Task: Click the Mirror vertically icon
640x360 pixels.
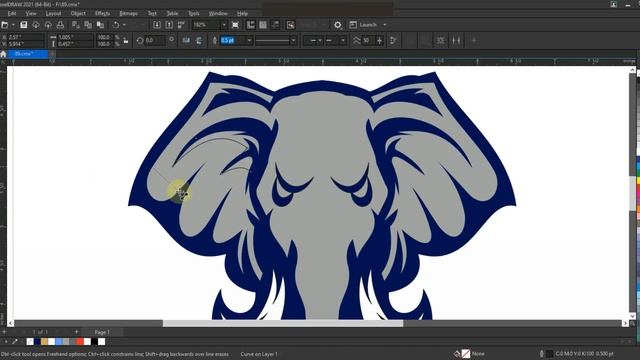Action: coord(199,40)
